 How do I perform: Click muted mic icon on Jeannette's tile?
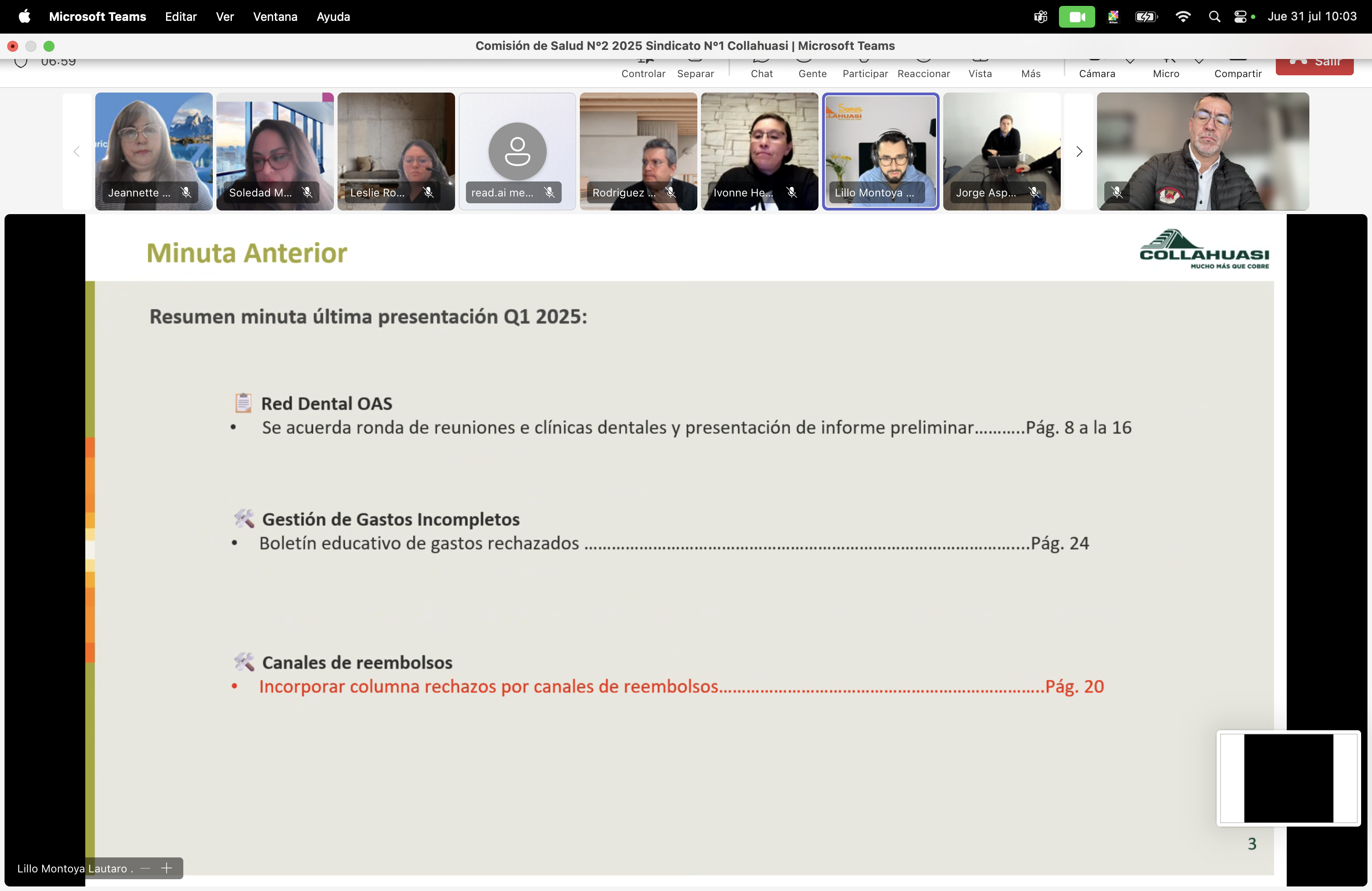click(x=186, y=192)
